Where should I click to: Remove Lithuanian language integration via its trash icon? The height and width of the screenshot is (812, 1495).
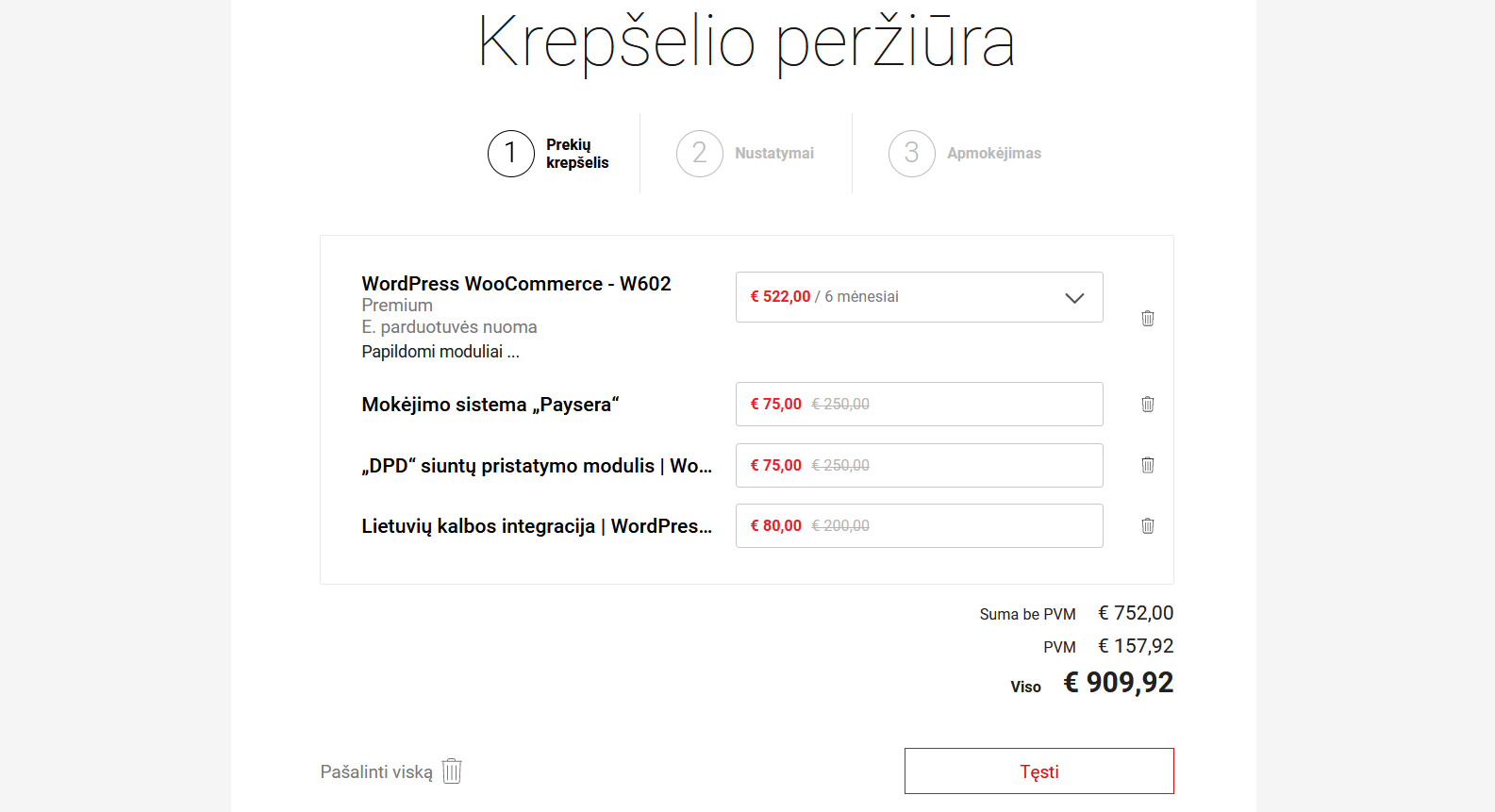[x=1148, y=525]
